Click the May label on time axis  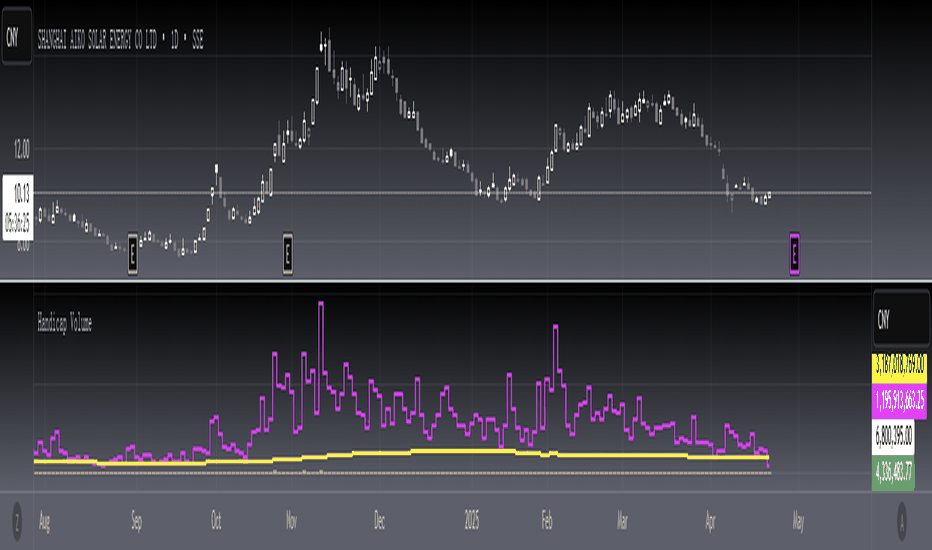click(798, 521)
